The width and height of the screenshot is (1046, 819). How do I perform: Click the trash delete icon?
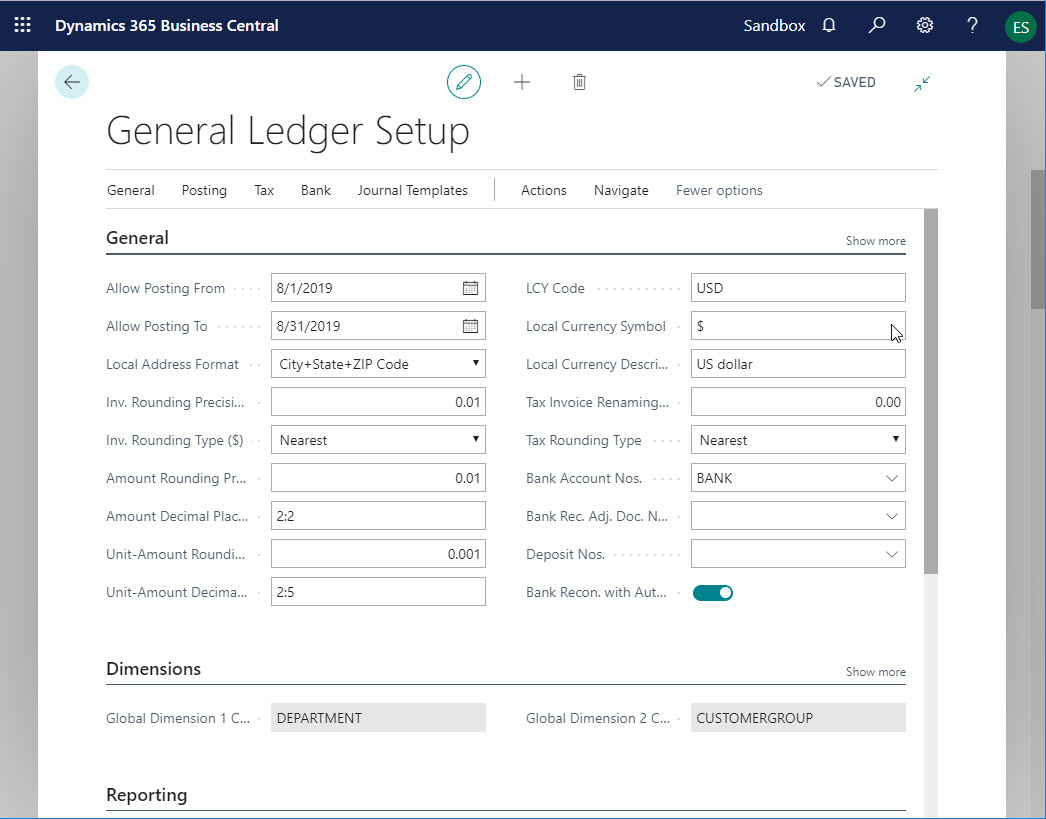tap(579, 82)
